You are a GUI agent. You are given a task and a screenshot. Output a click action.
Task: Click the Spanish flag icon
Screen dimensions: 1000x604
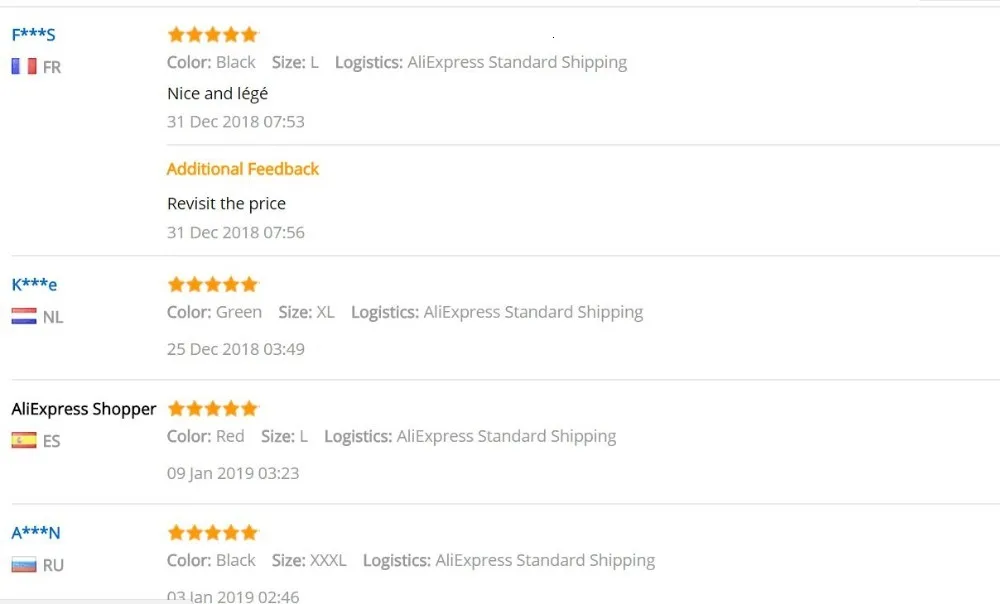click(x=24, y=440)
